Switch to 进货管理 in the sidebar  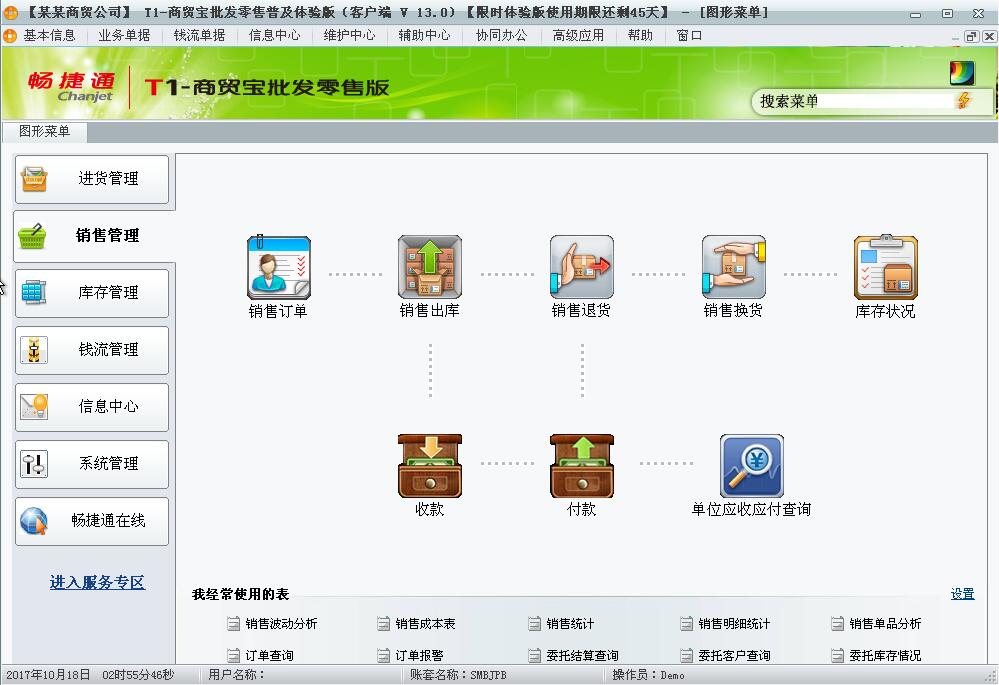click(91, 180)
